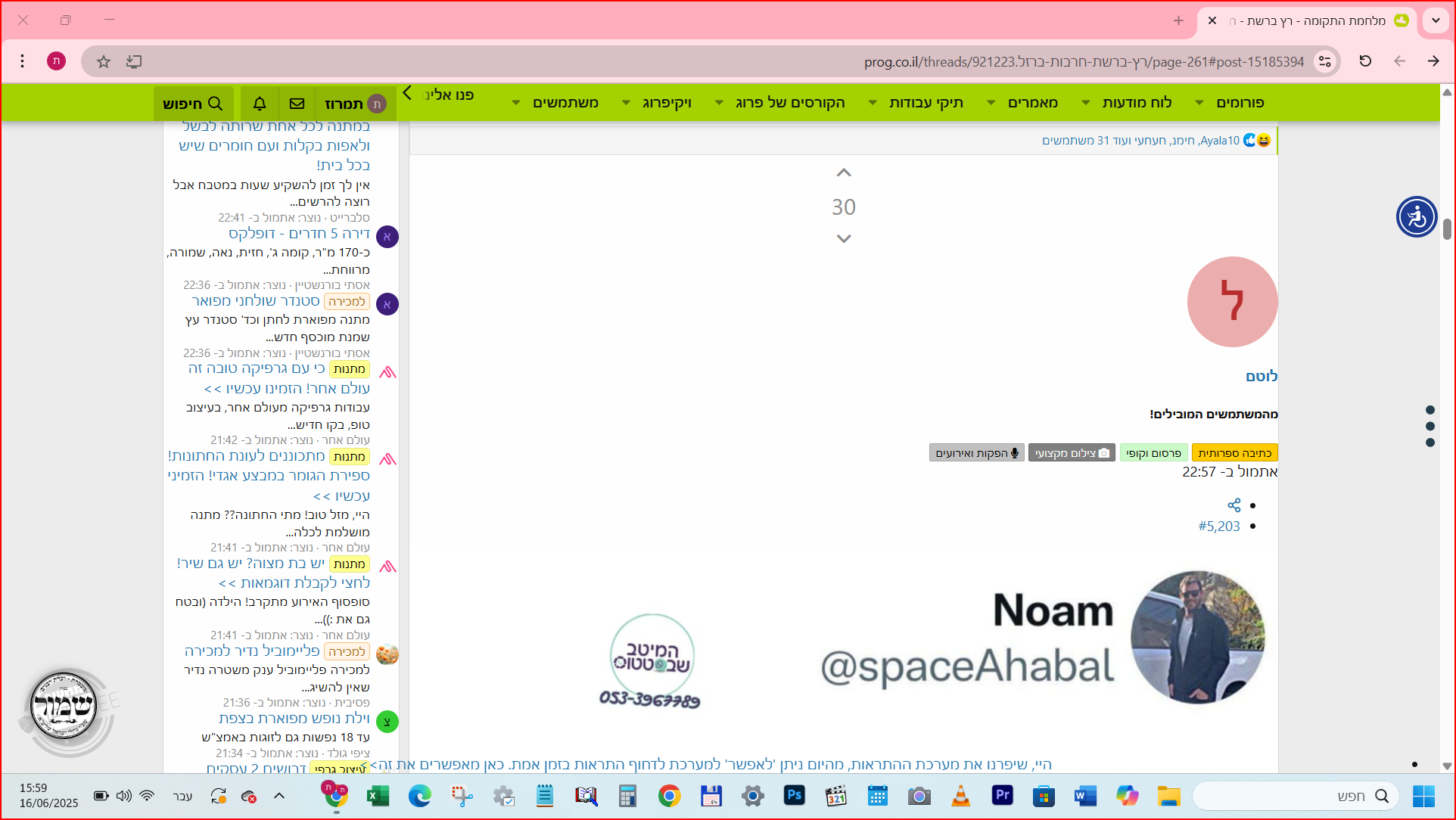
Task: Expand the משתמשים dropdown menu
Action: pos(516,103)
